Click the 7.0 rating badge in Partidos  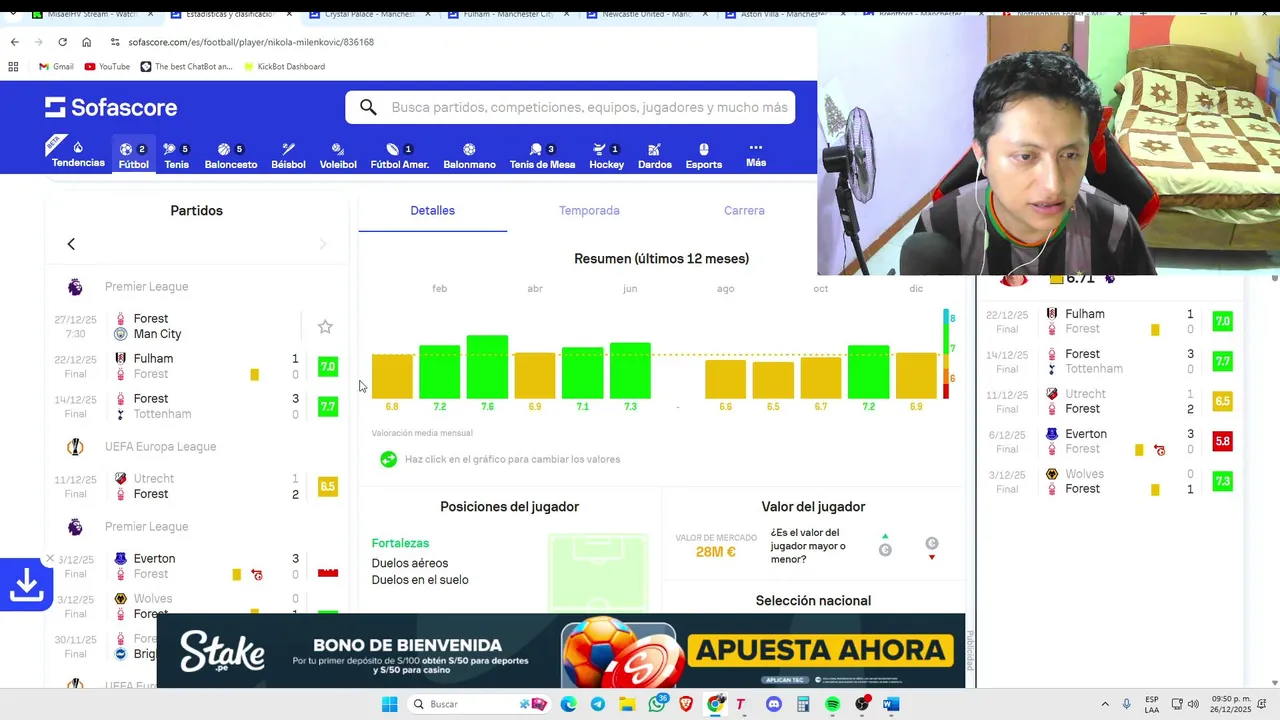click(327, 367)
